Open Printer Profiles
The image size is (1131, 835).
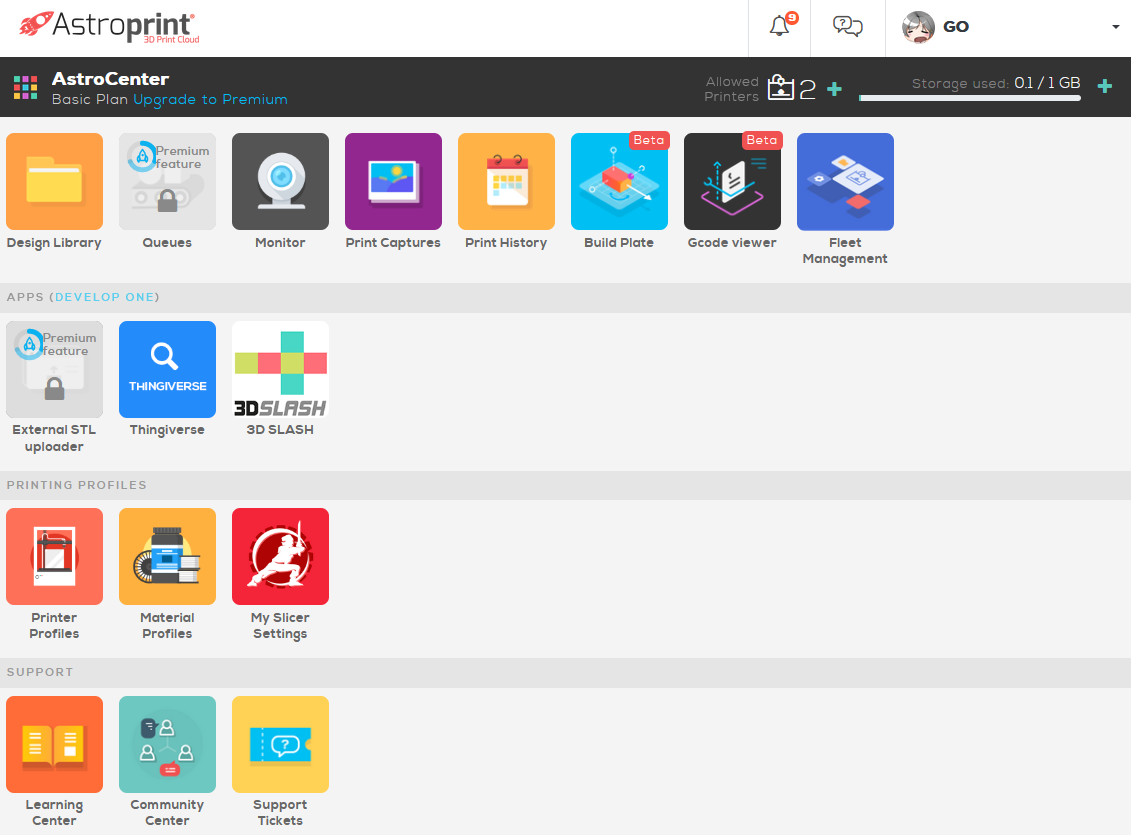point(54,556)
